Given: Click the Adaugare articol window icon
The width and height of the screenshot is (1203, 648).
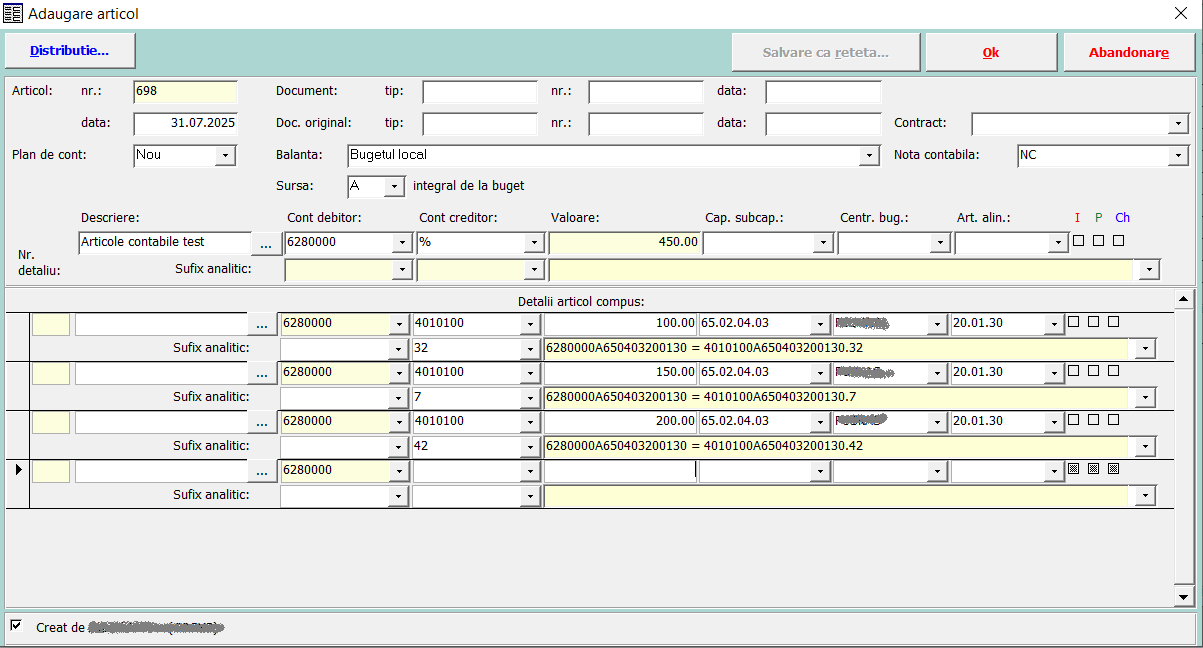Looking at the screenshot, I should (13, 14).
